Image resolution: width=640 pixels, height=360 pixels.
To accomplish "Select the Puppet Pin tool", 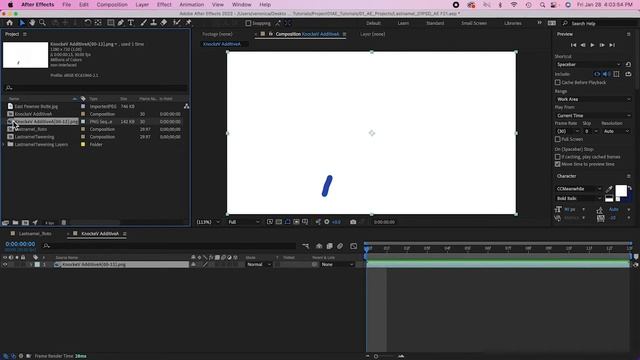I will coord(188,23).
